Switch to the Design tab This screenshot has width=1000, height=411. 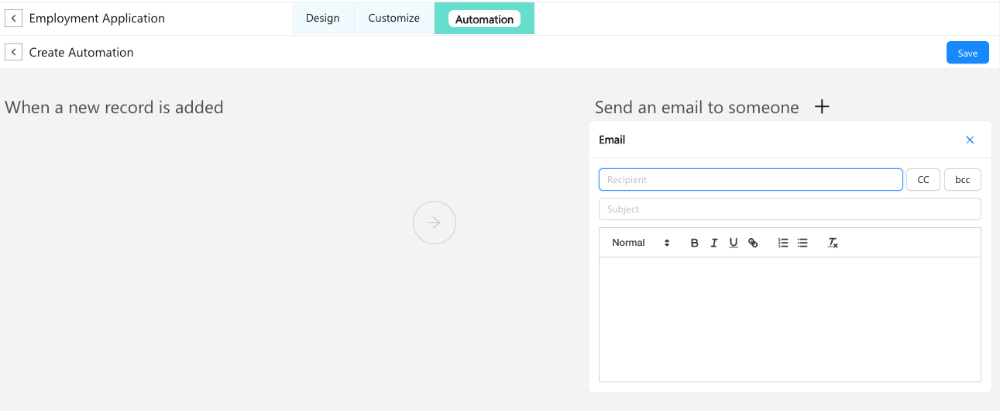tap(322, 18)
